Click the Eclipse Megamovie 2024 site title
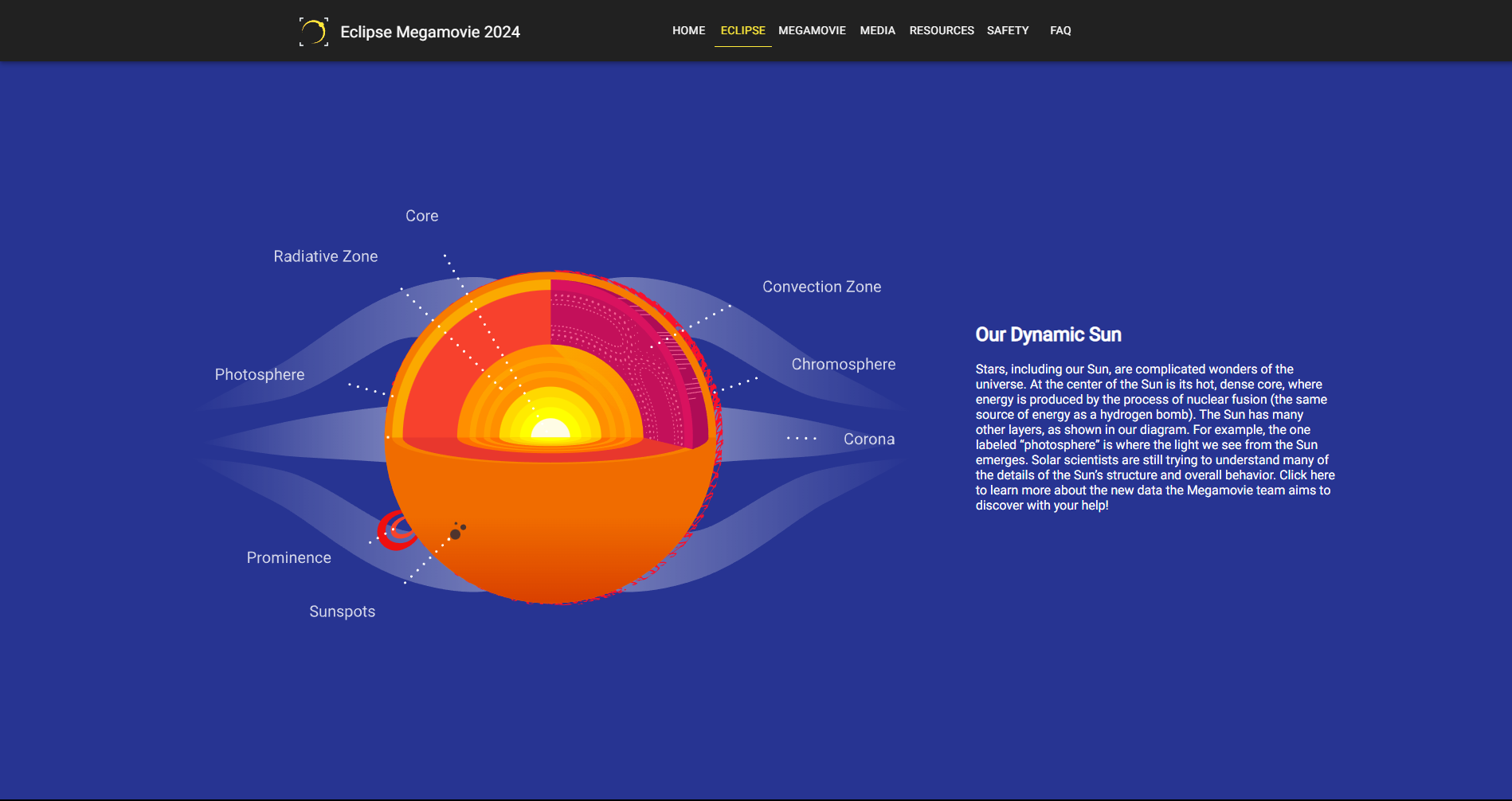This screenshot has height=801, width=1512. [430, 32]
